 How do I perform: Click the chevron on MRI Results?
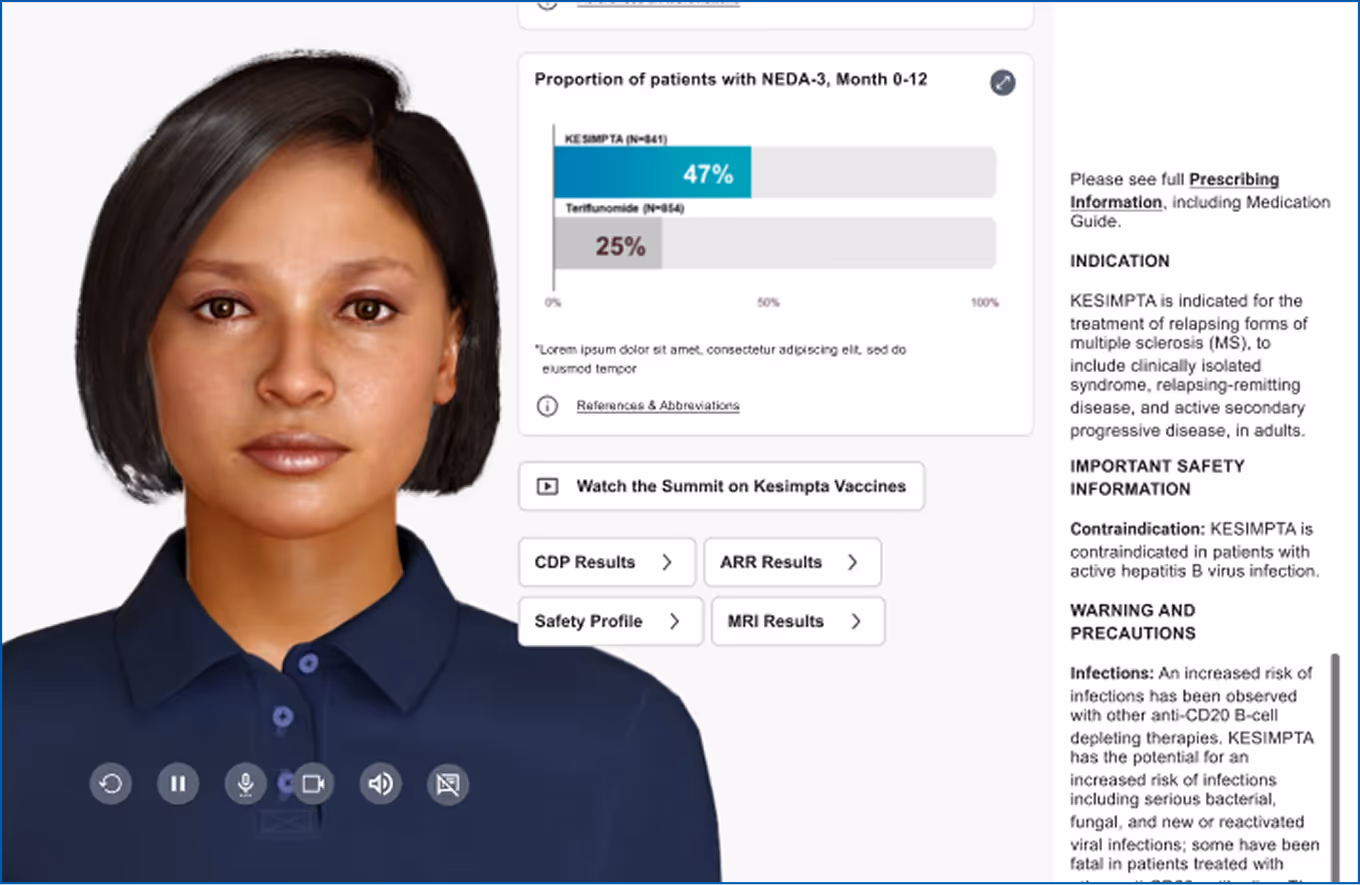pos(856,621)
